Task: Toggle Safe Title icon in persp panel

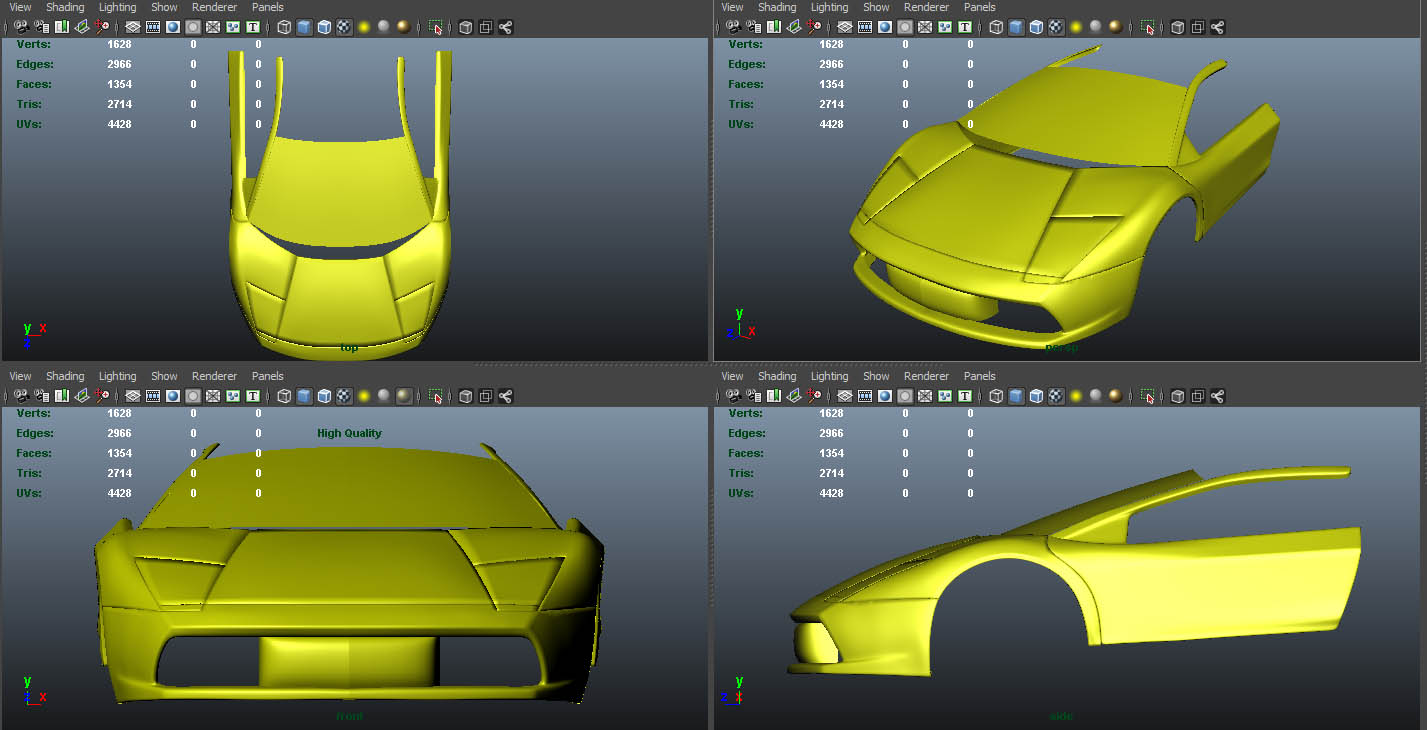Action: [x=965, y=27]
